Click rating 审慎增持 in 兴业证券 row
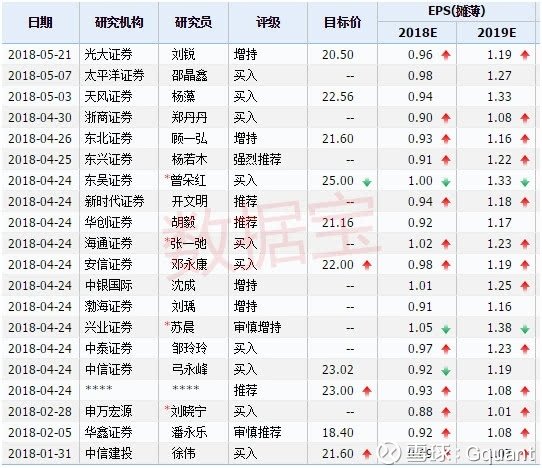This screenshot has width=542, height=468. click(x=258, y=328)
